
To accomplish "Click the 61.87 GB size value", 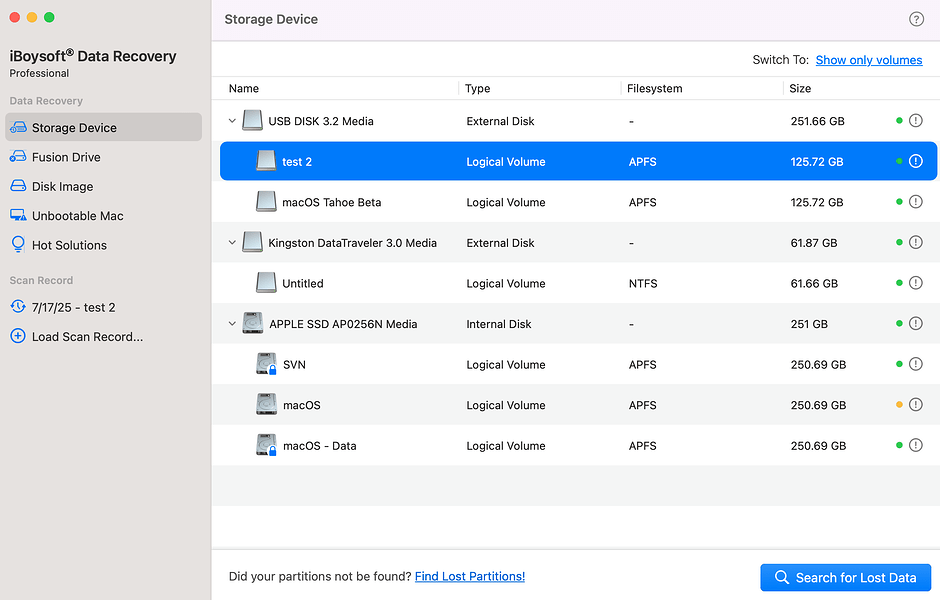I will click(x=814, y=243).
